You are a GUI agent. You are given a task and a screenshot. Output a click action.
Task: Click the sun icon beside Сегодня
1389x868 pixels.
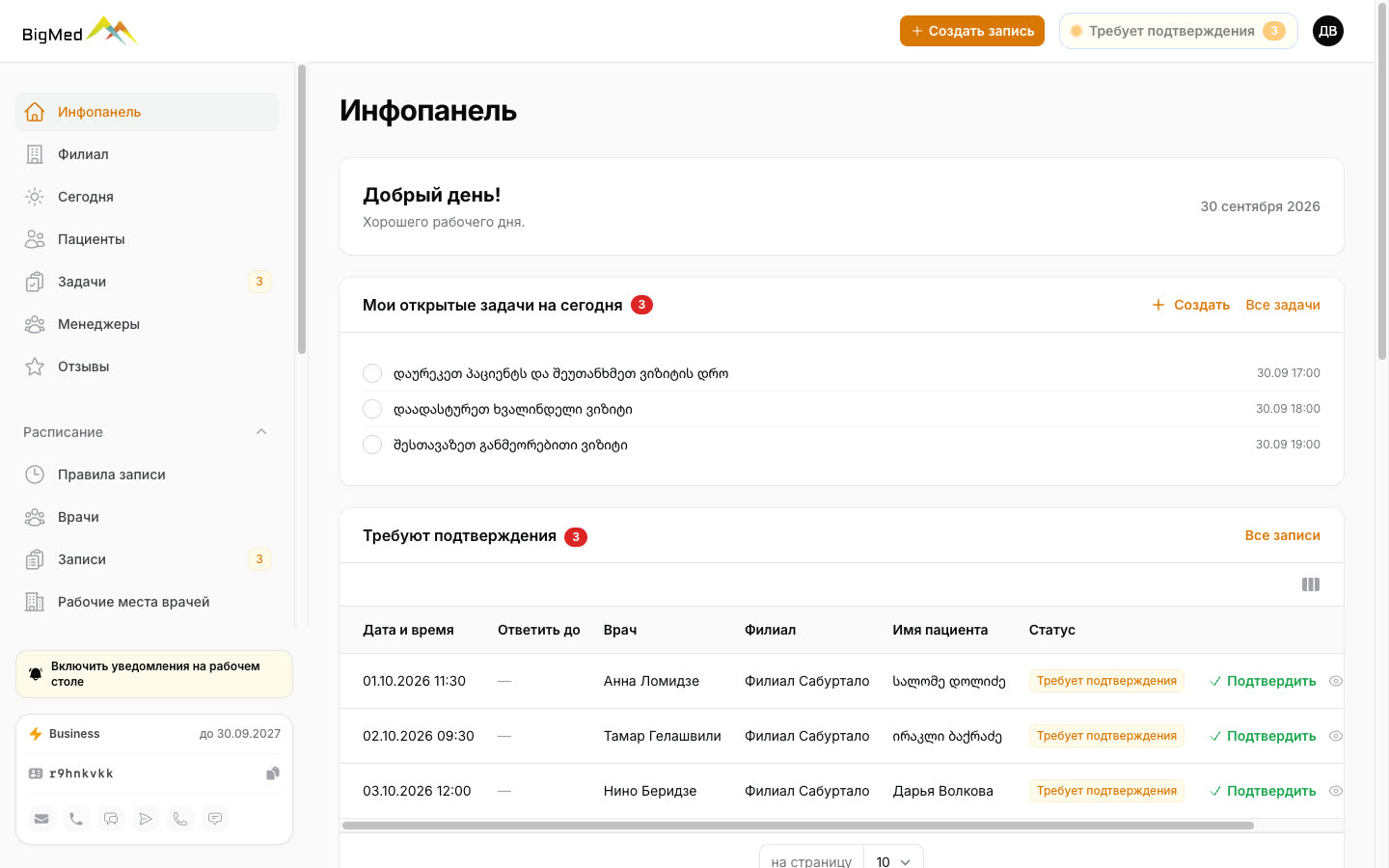[x=35, y=197]
